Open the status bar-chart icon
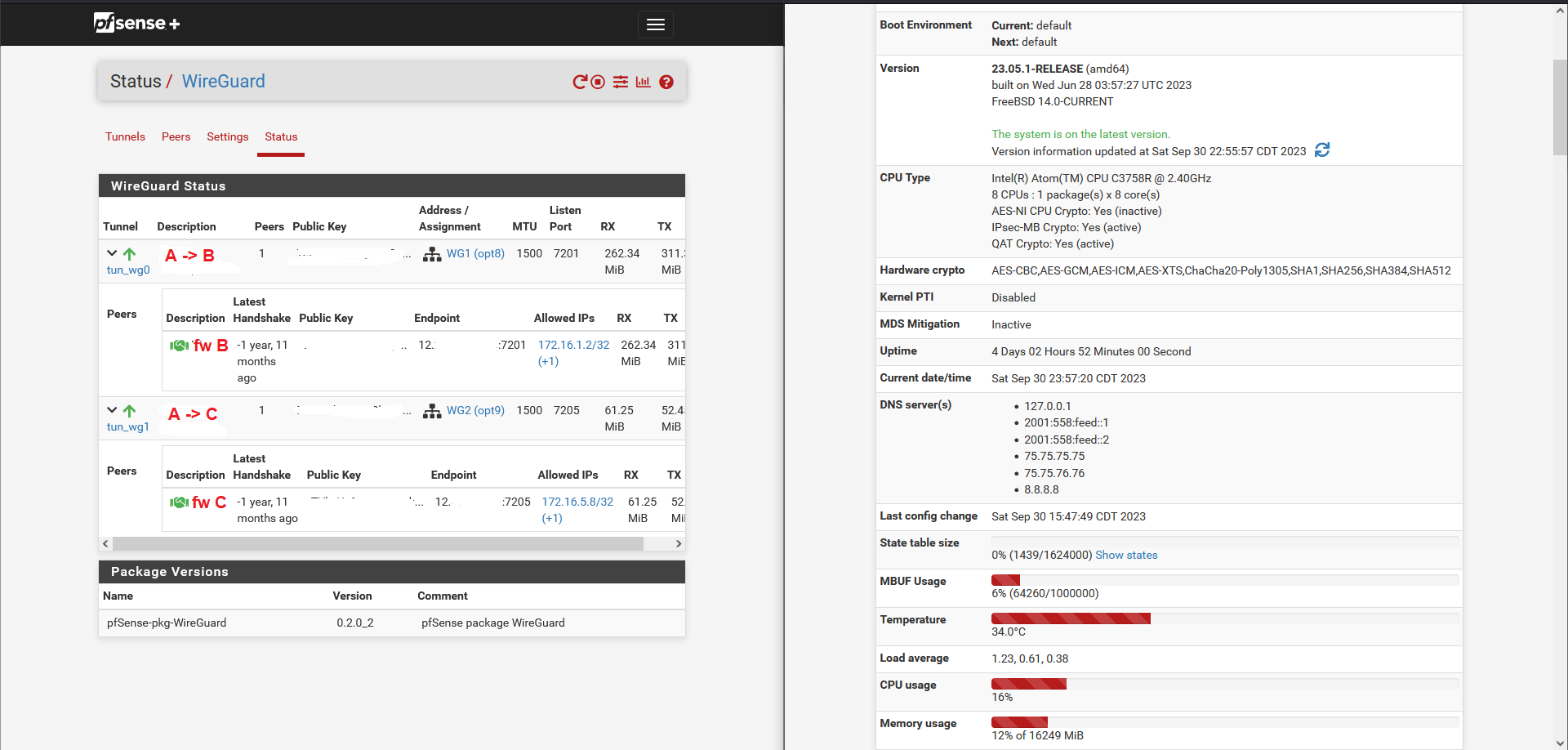 click(x=644, y=82)
